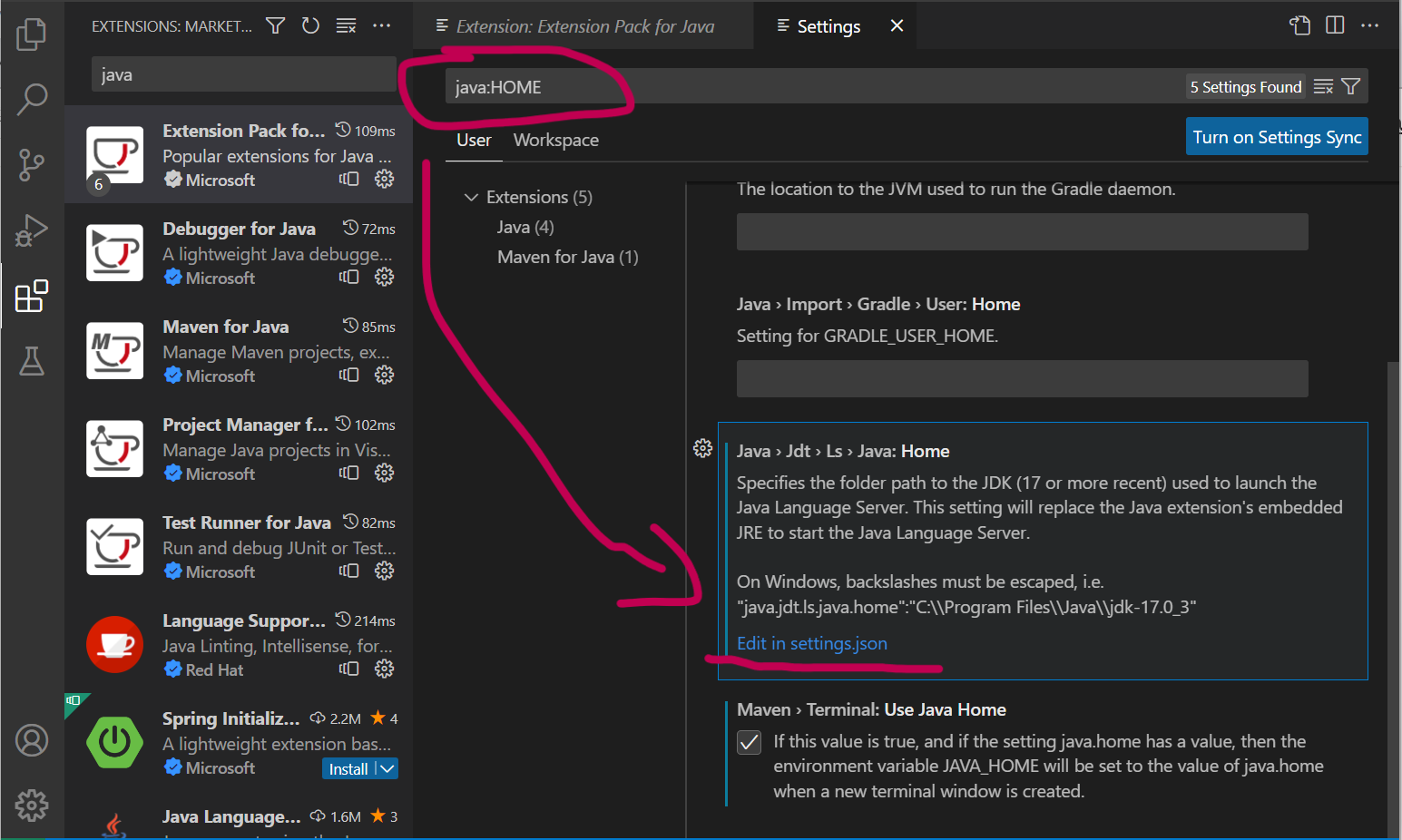Open the Search view in activity bar
Image resolution: width=1402 pixels, height=840 pixels.
(x=32, y=99)
